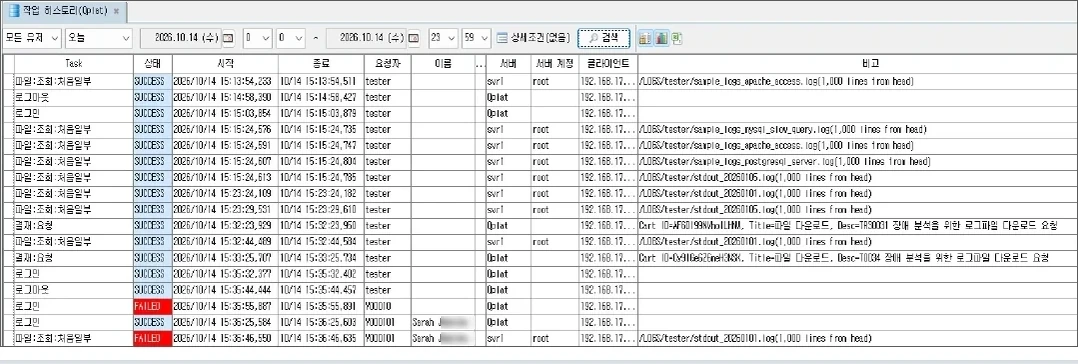Click end time 10/14 15:32:44,584
Viewport: 1078px width, 364px height.
point(320,242)
